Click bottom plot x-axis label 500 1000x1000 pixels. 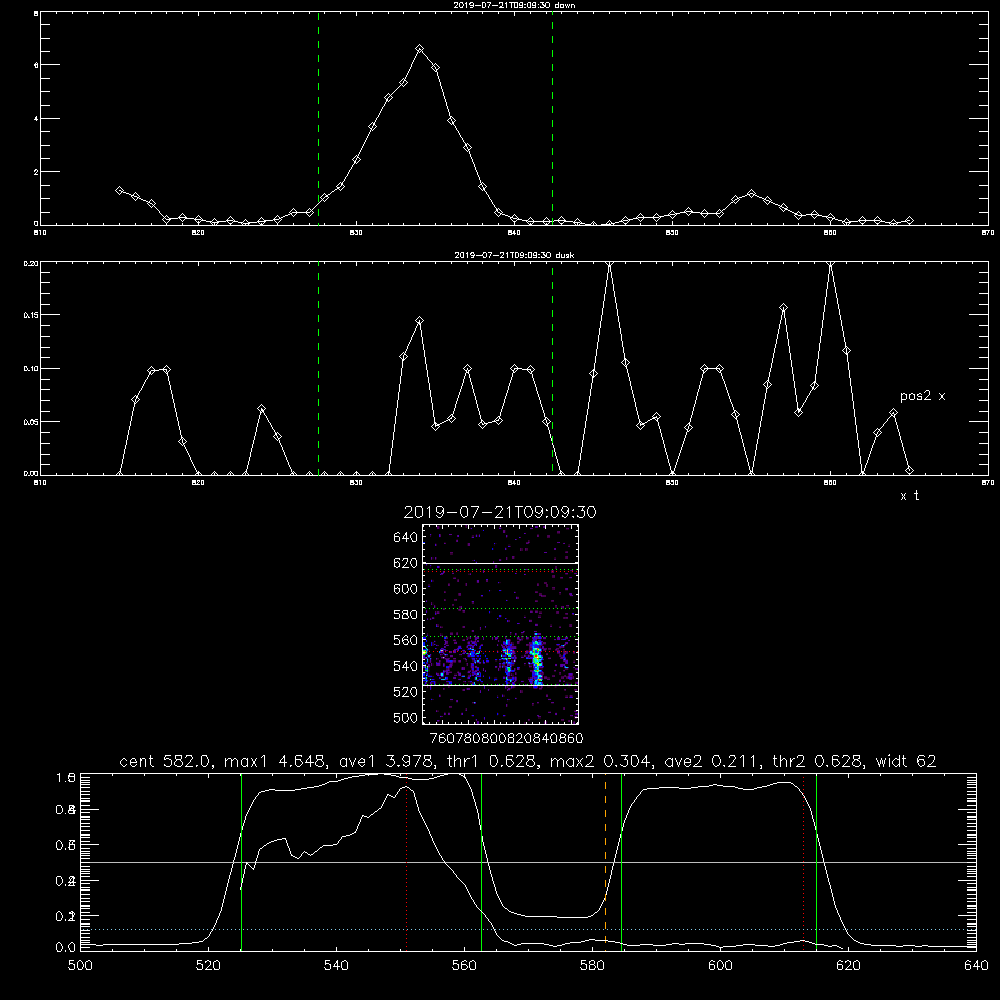click(80, 966)
